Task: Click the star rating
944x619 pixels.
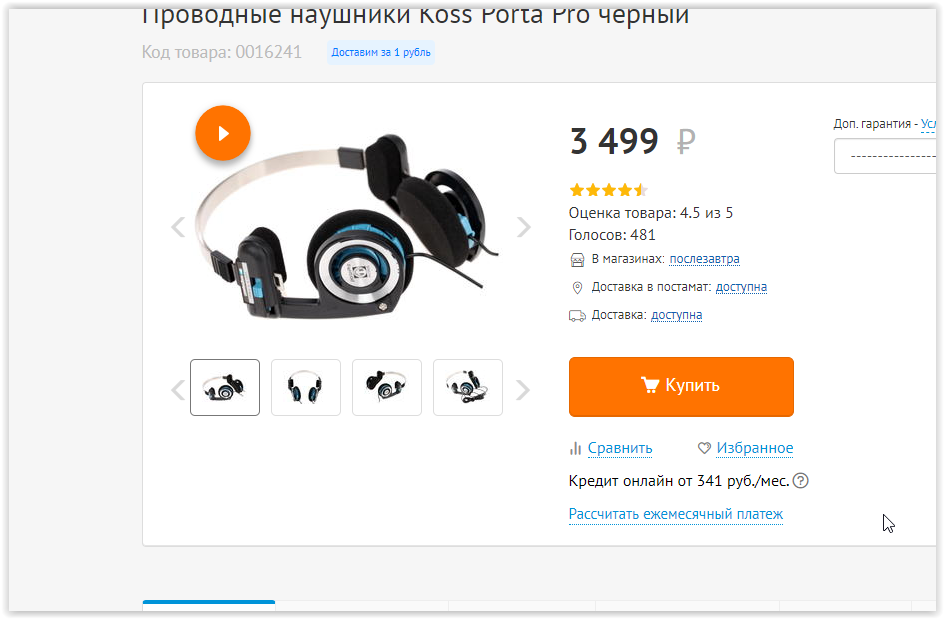Action: [x=608, y=190]
